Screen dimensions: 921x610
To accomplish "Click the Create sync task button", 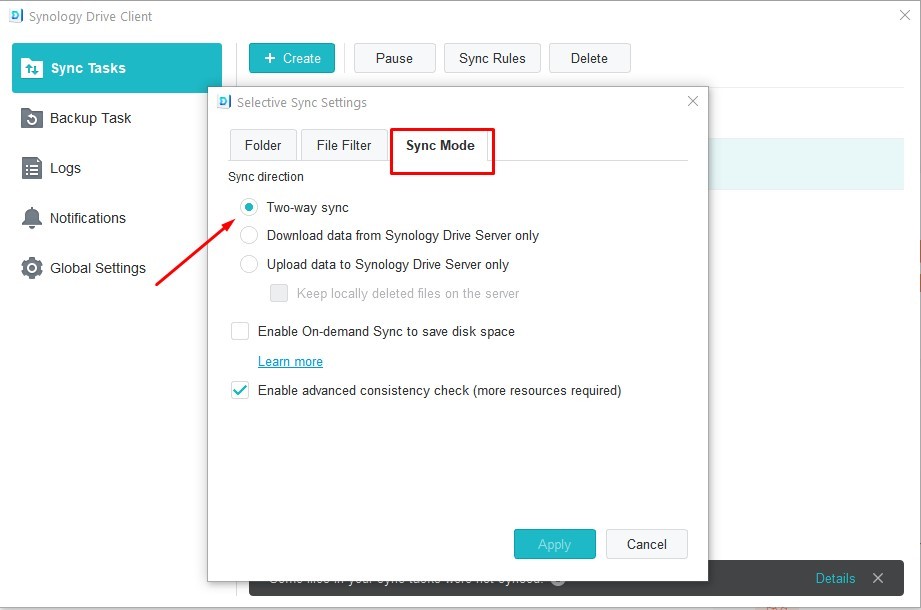I will (x=292, y=58).
